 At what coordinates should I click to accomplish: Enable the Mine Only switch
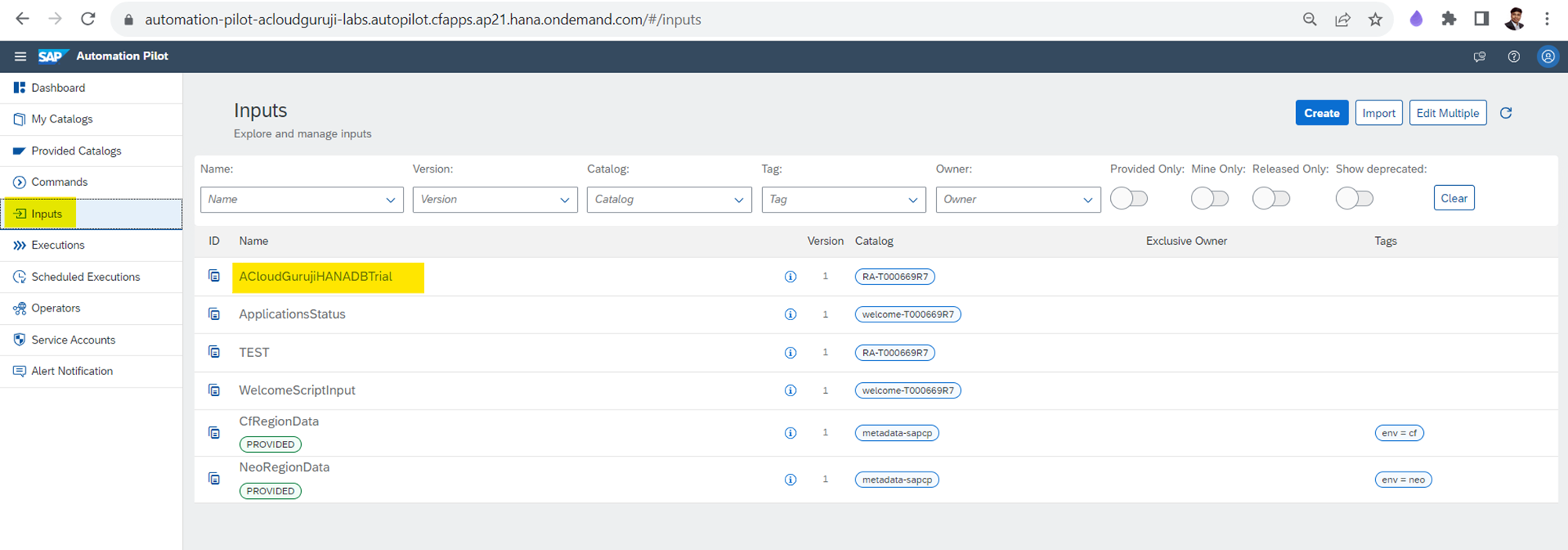pyautogui.click(x=1209, y=199)
